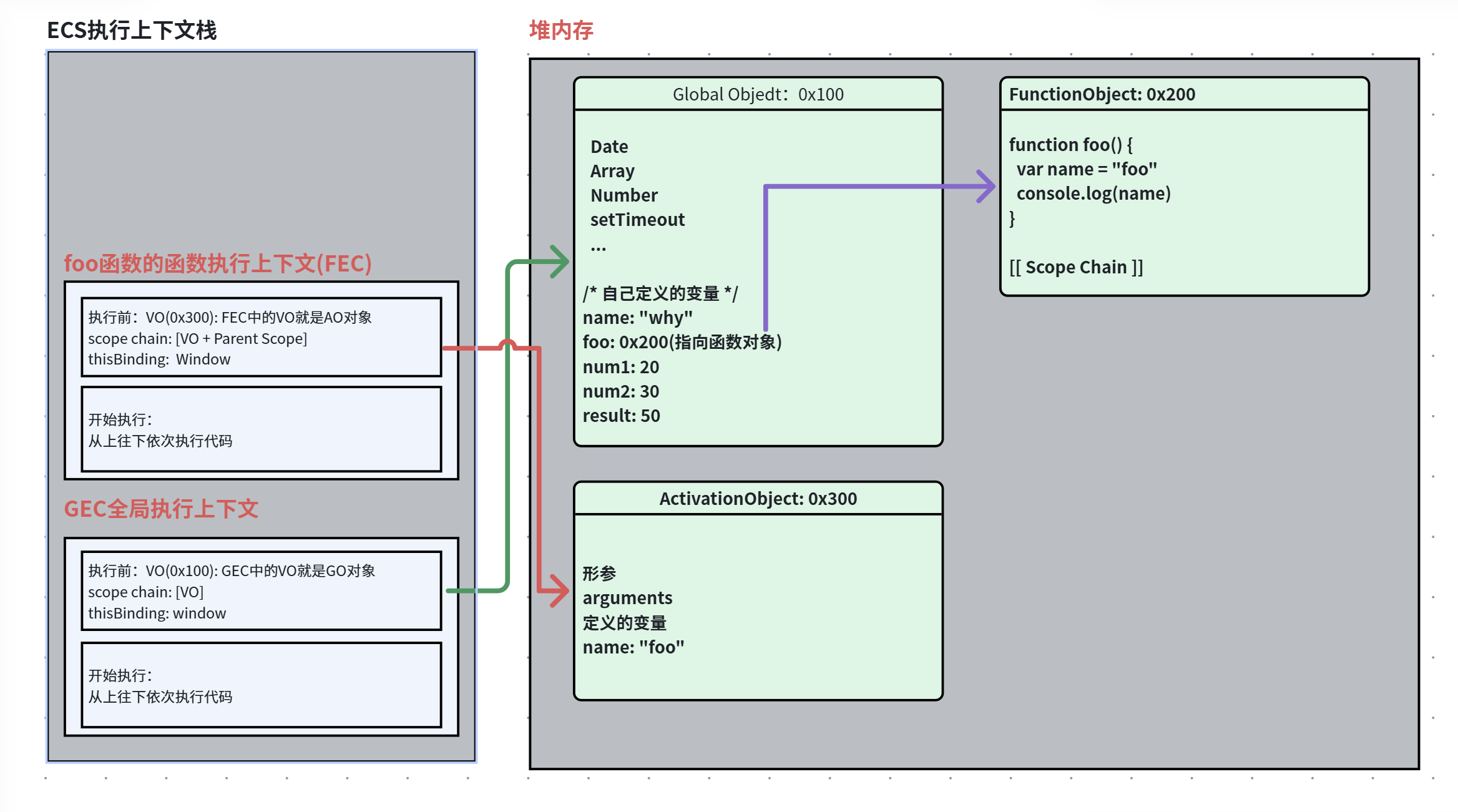
Task: Click the [[ Scope Chain ]] text
Action: [1076, 267]
